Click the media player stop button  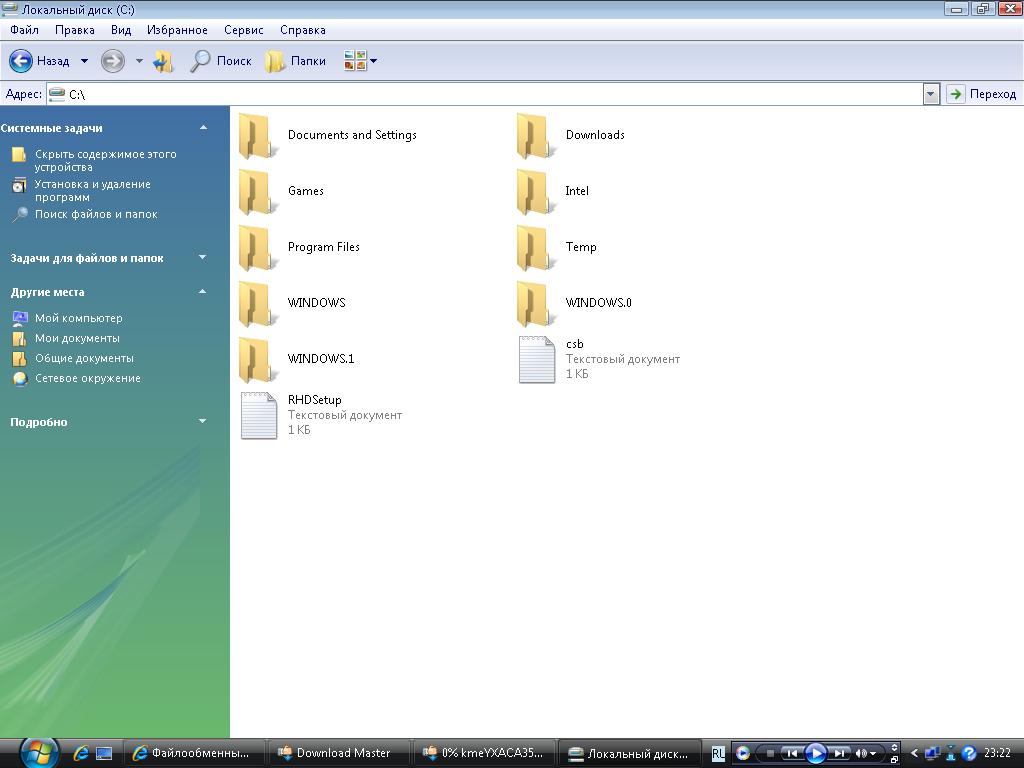point(769,754)
